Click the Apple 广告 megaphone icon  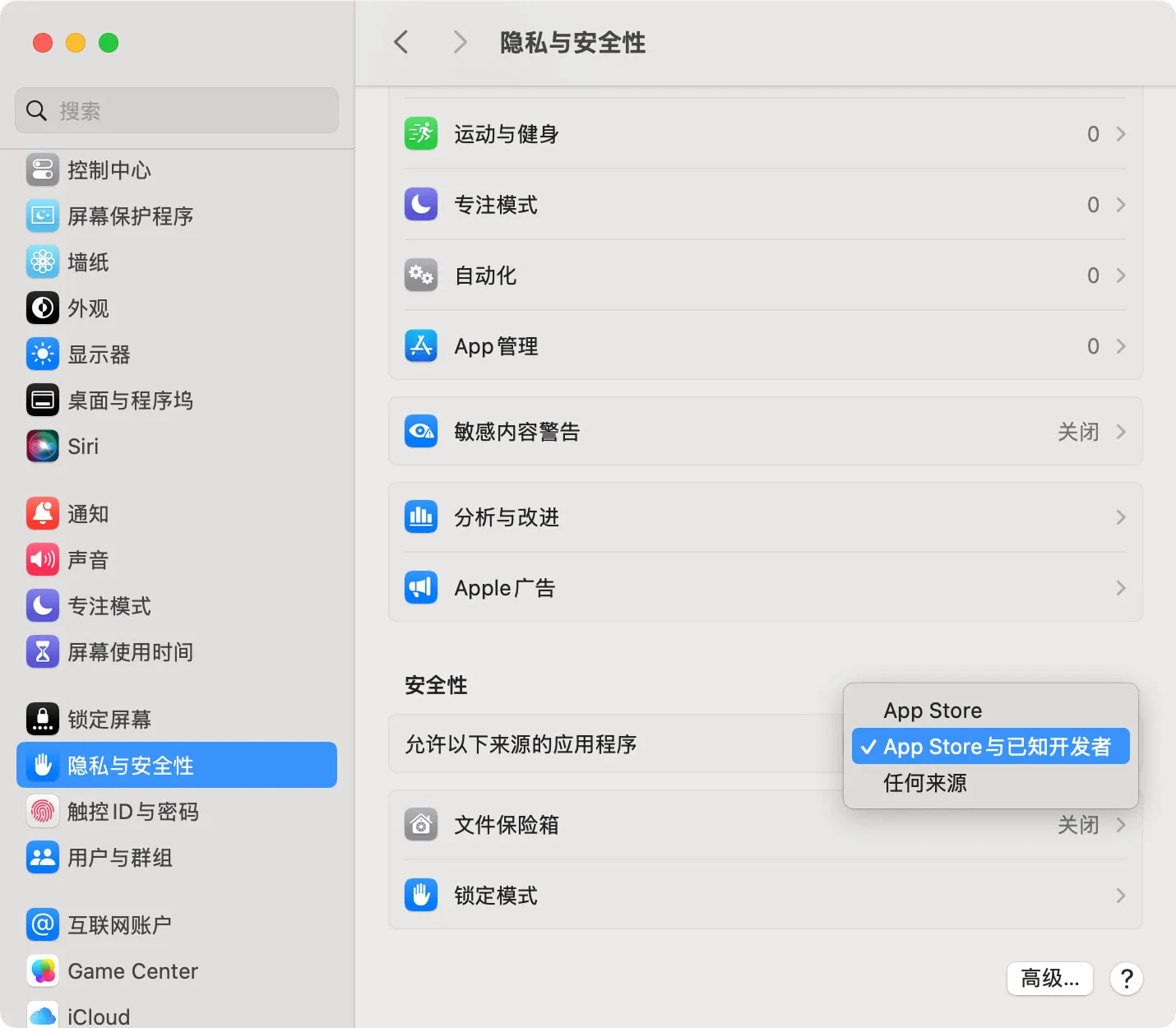pos(420,587)
